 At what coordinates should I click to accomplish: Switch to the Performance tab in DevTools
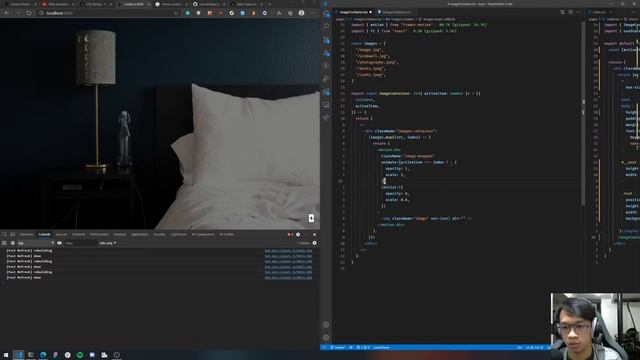pyautogui.click(x=99, y=234)
